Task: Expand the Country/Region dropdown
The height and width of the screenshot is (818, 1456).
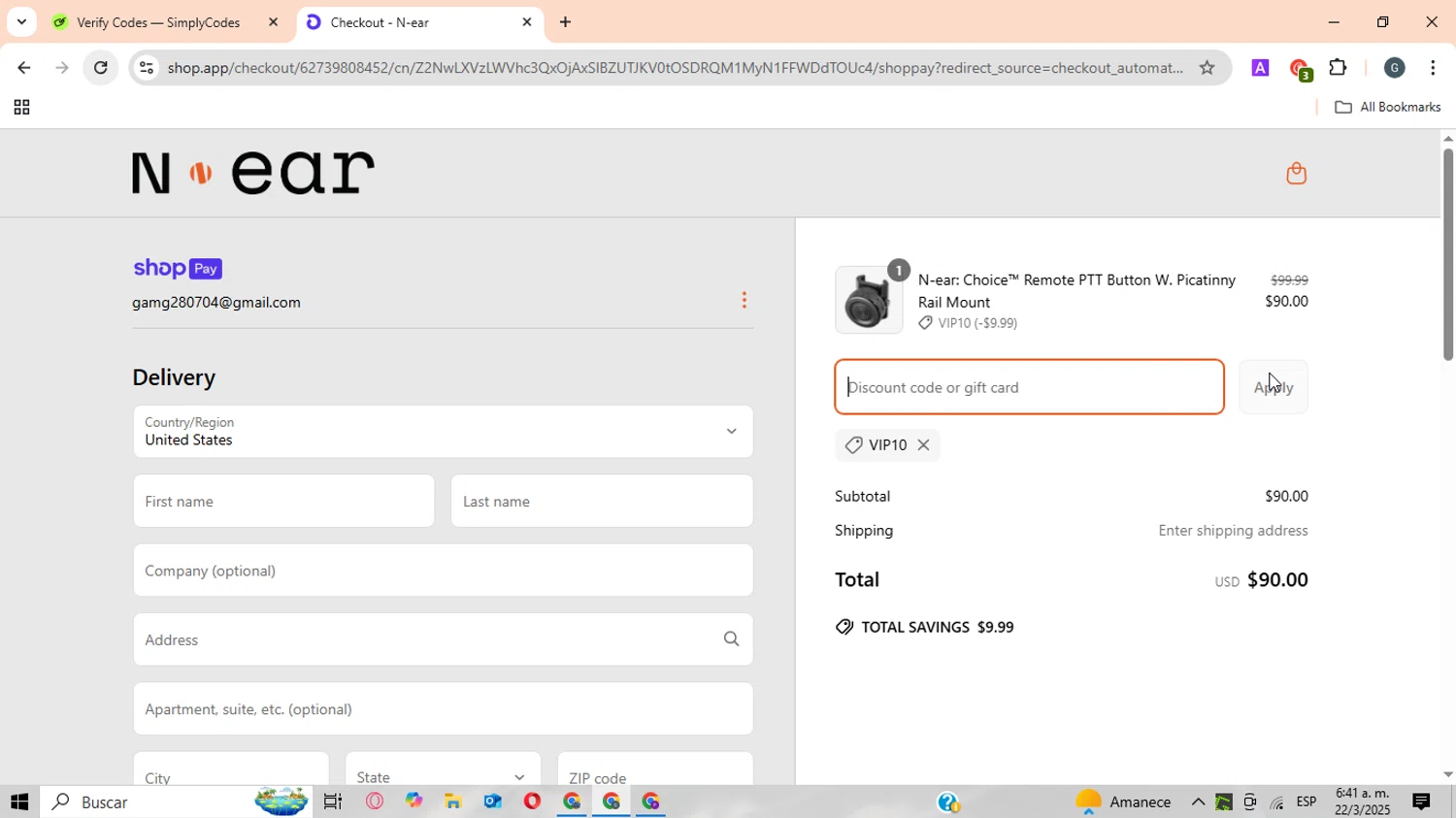Action: (x=443, y=432)
